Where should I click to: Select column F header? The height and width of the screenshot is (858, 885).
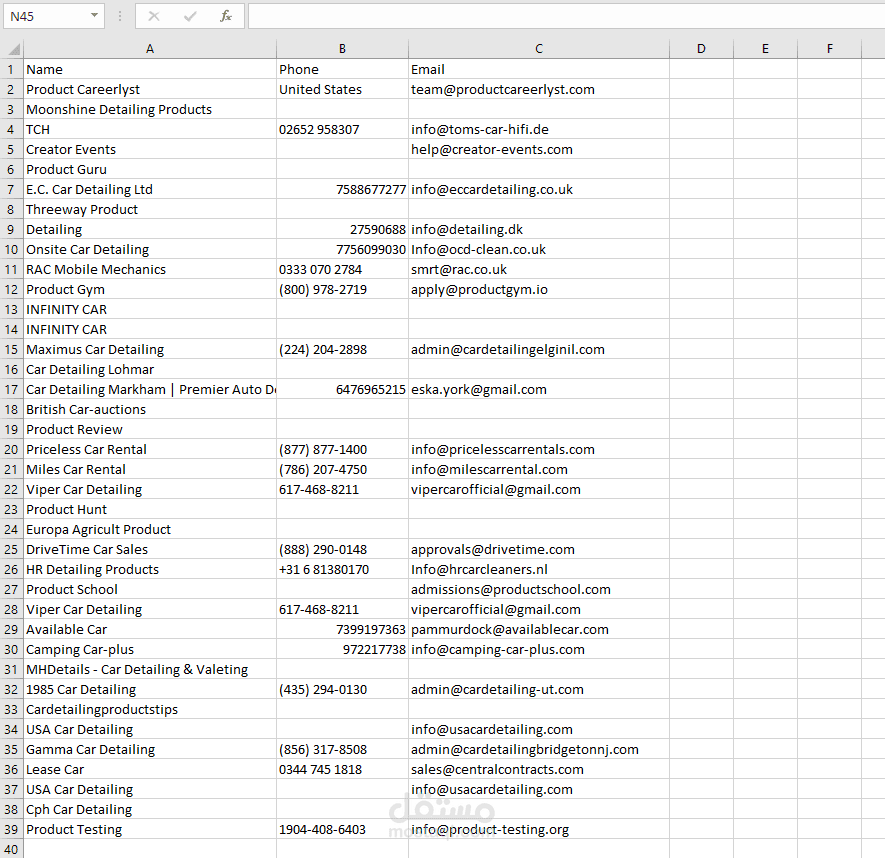pyautogui.click(x=830, y=49)
